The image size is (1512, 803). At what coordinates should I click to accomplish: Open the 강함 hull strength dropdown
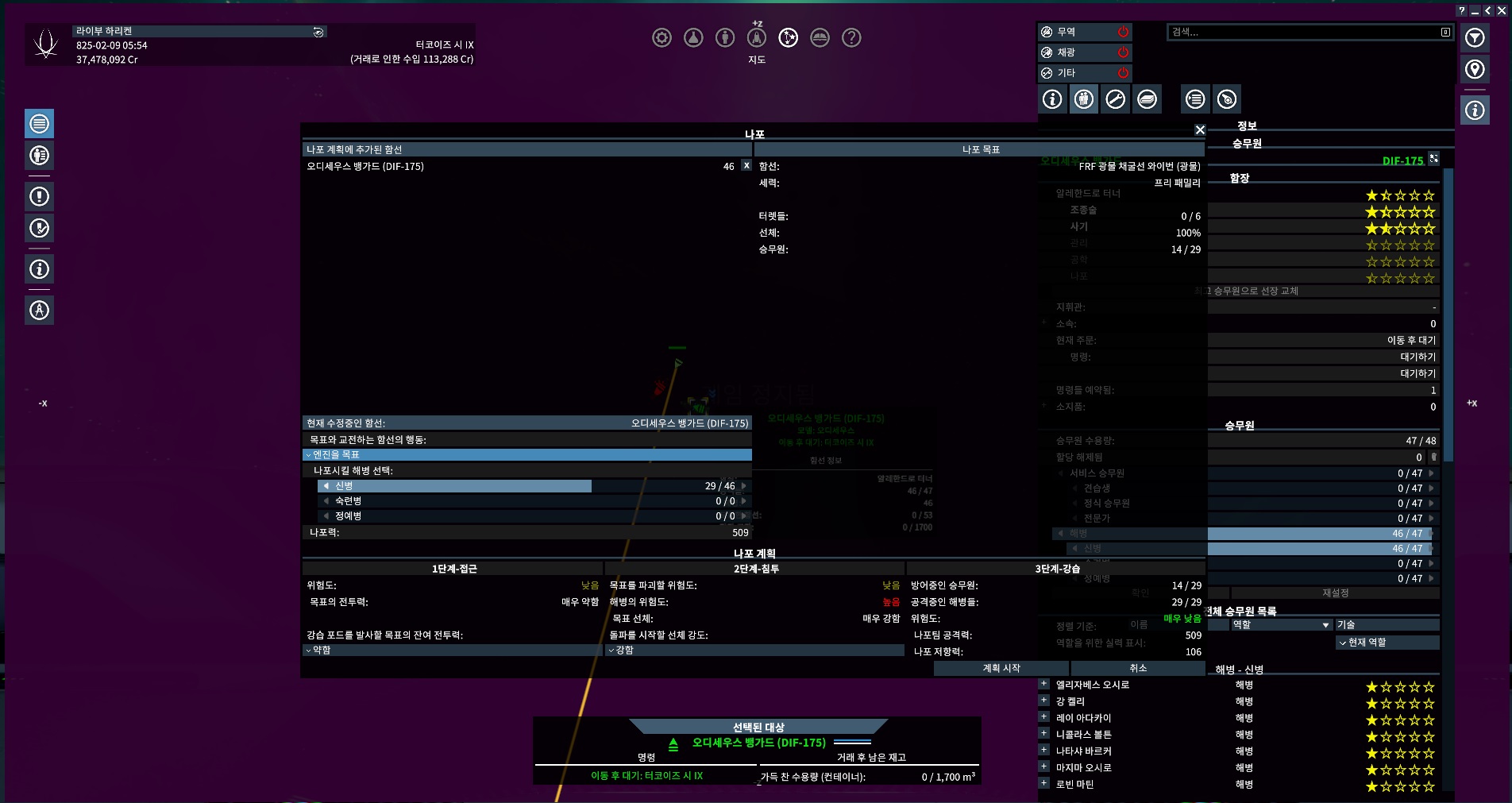tap(755, 651)
